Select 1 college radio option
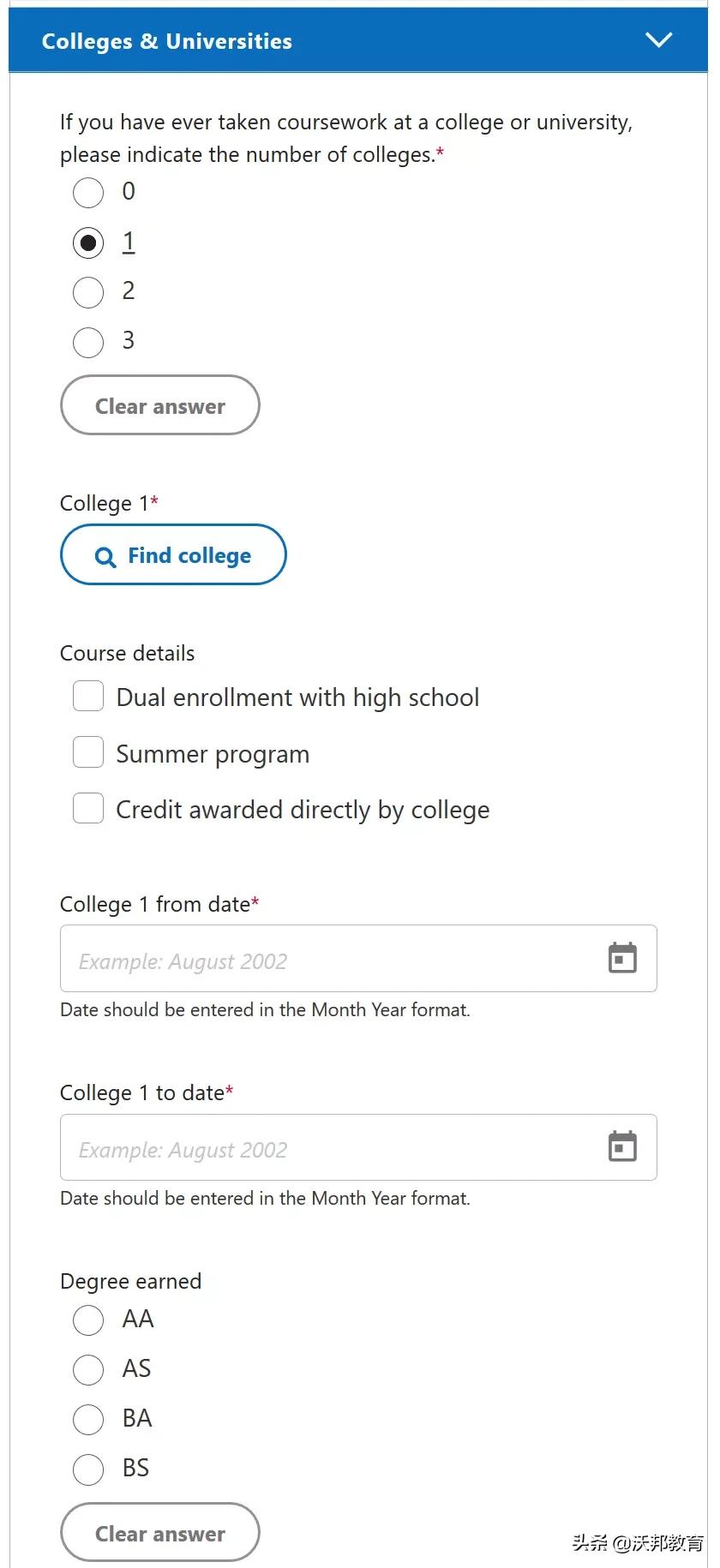This screenshot has width=720, height=1568. click(88, 242)
